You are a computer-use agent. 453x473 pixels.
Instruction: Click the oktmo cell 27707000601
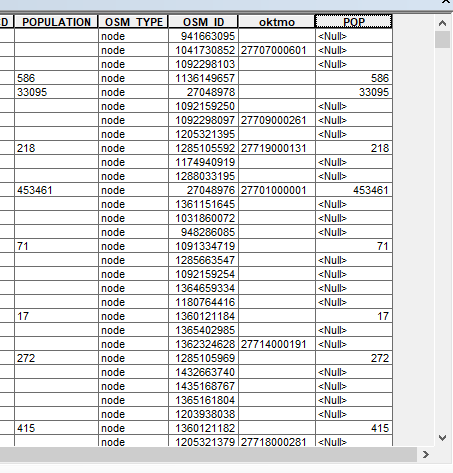[x=277, y=50]
